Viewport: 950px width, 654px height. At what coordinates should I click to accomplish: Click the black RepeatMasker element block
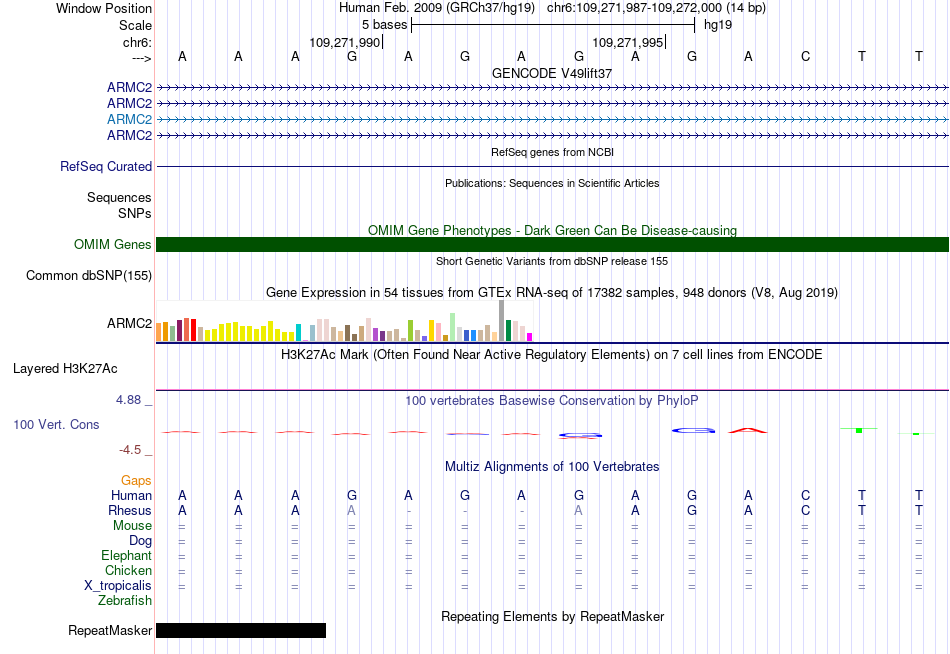[x=241, y=630]
